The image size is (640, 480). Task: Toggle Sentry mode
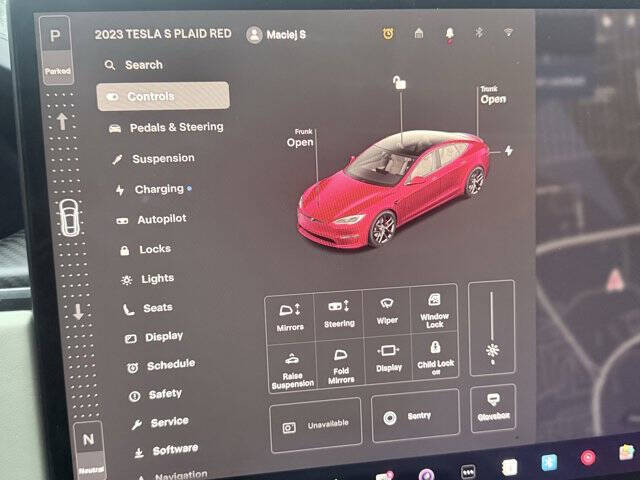pyautogui.click(x=416, y=416)
